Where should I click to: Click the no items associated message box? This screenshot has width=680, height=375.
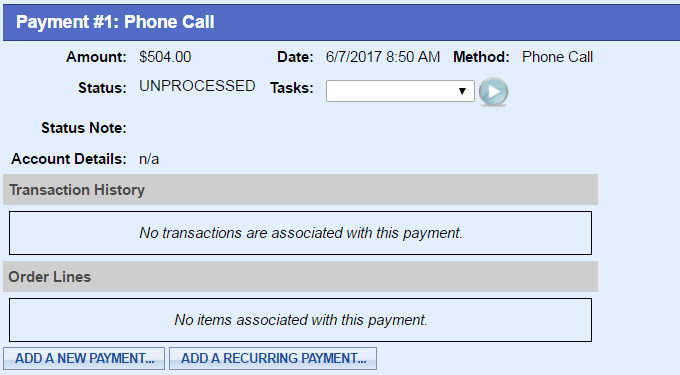tap(301, 320)
